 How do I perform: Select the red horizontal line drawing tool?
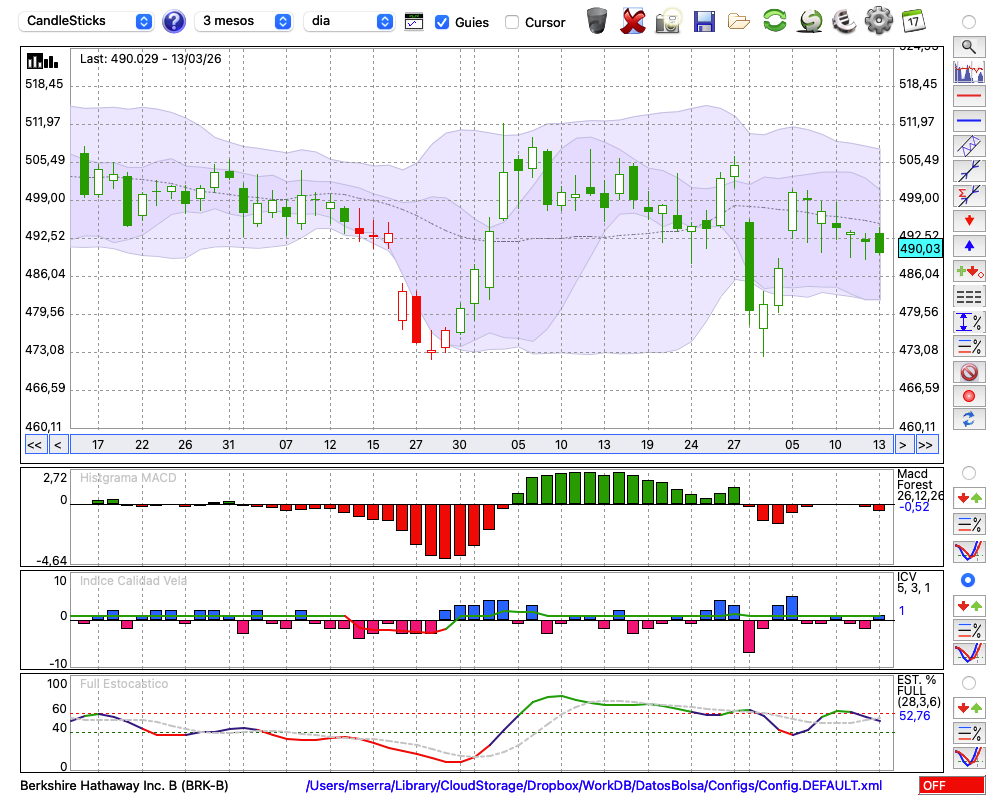(x=969, y=97)
